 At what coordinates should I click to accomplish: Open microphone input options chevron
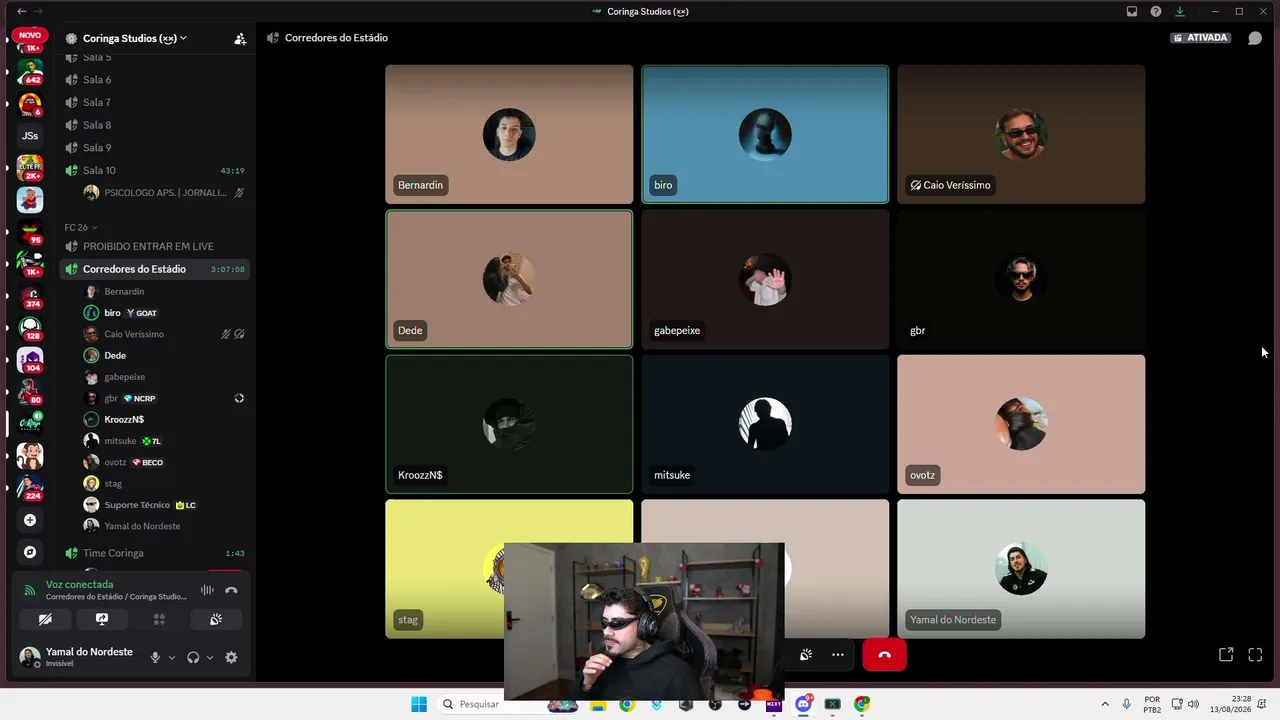click(172, 658)
